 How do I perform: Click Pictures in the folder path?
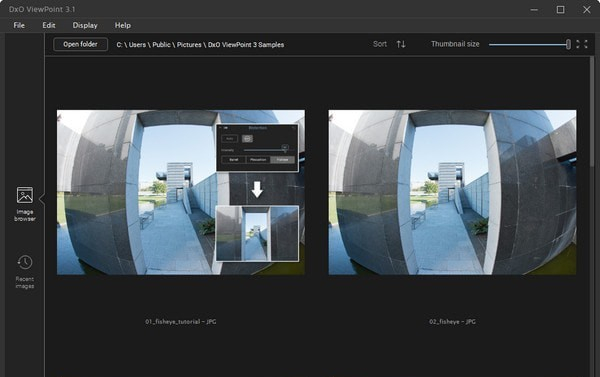(x=189, y=45)
